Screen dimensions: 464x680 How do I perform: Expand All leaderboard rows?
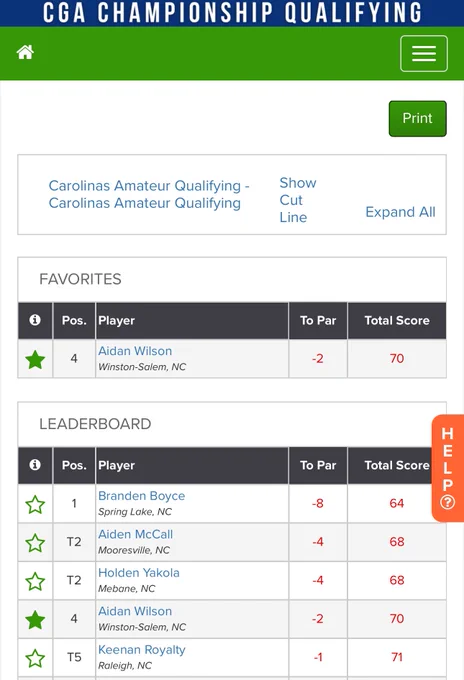400,212
